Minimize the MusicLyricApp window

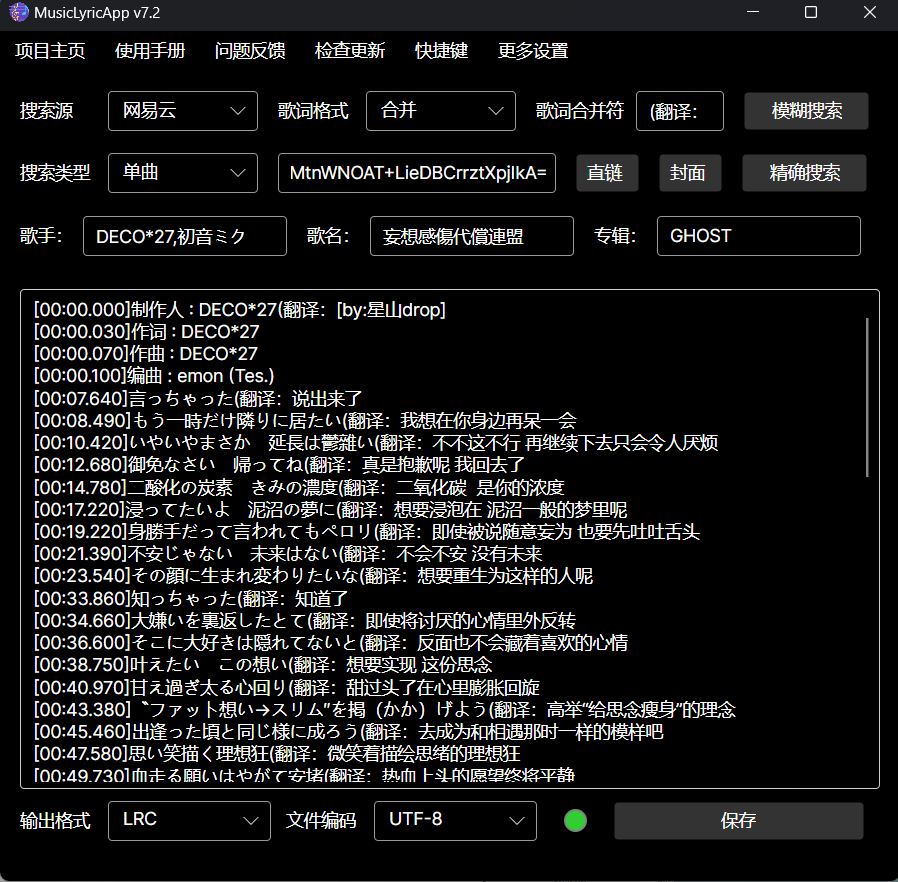(x=753, y=12)
